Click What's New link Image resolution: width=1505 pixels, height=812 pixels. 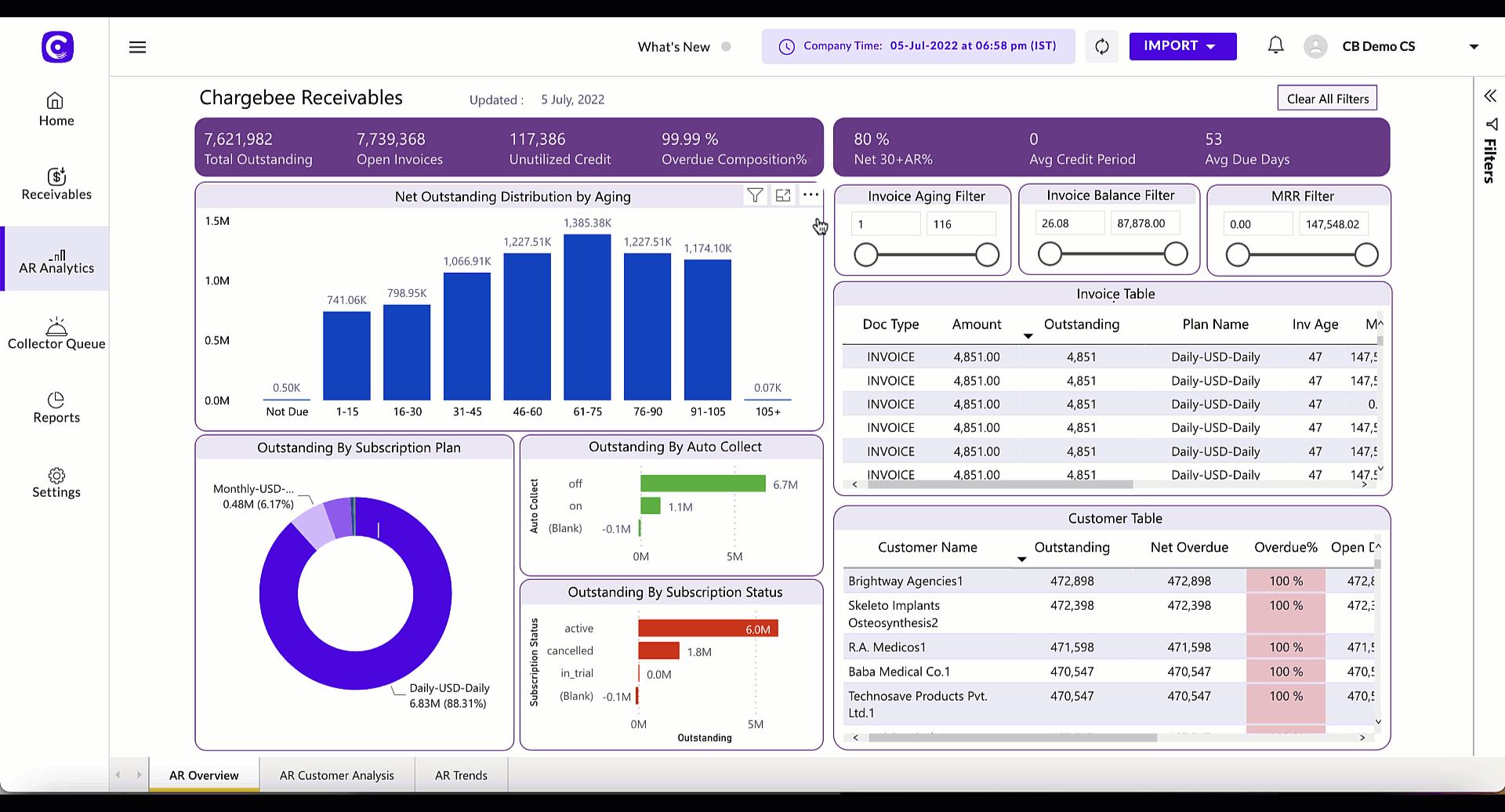coord(673,47)
